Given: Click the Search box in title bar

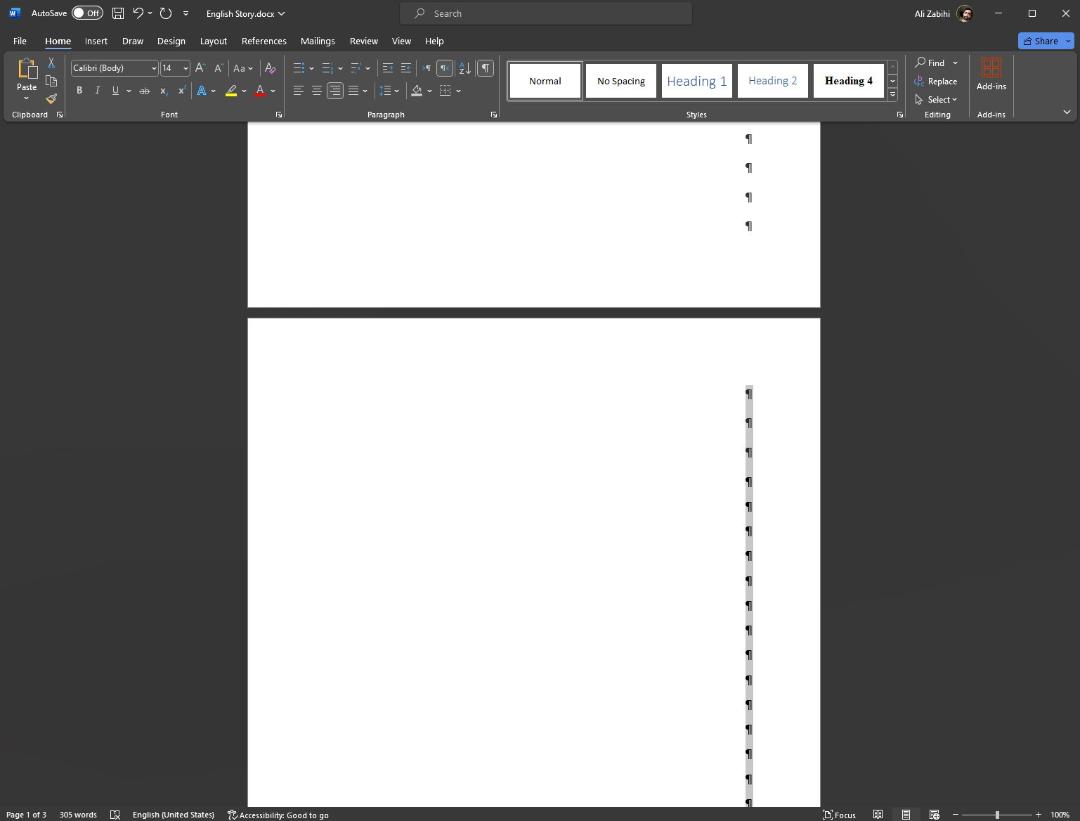Looking at the screenshot, I should [x=546, y=13].
